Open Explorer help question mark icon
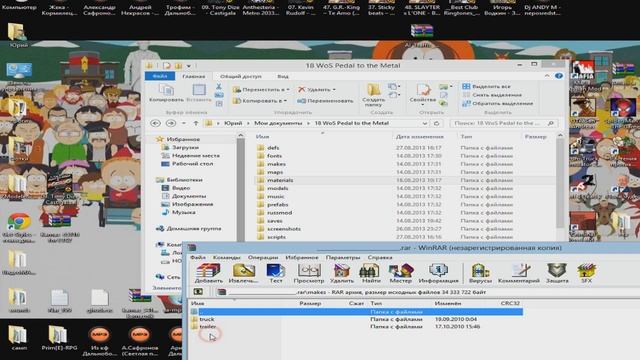The image size is (640, 360). [x=559, y=76]
